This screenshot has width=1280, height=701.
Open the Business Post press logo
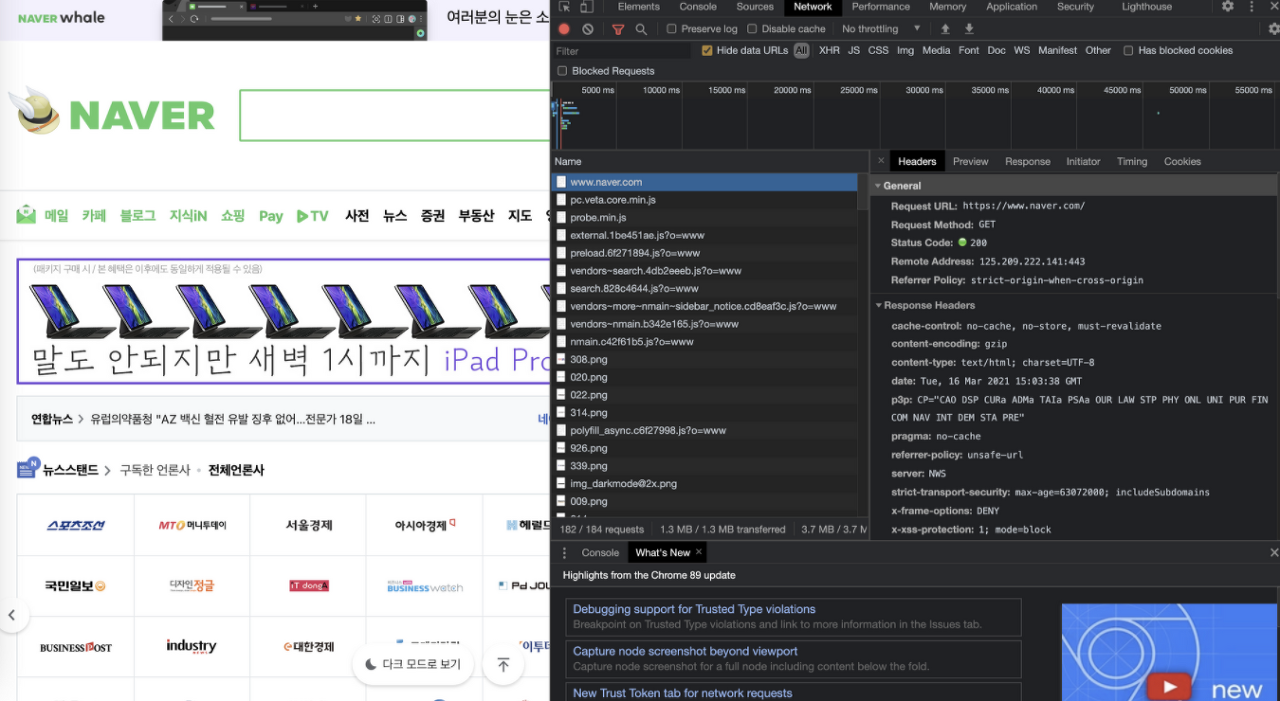76,647
